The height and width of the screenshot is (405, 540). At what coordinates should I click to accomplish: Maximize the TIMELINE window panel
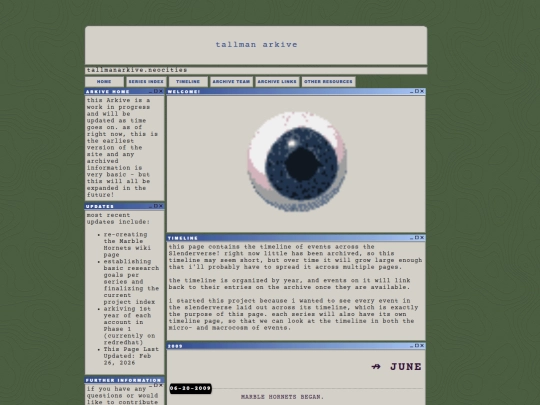coord(417,238)
